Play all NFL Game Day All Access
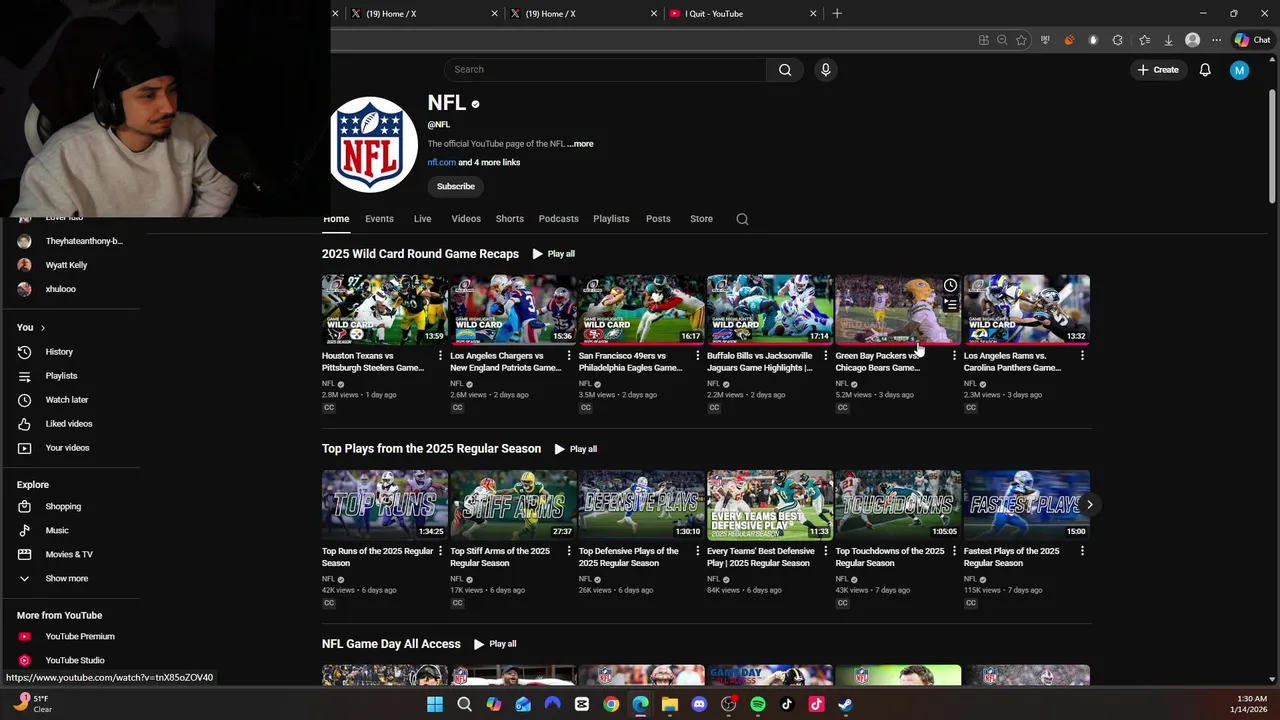This screenshot has height=720, width=1280. (495, 644)
